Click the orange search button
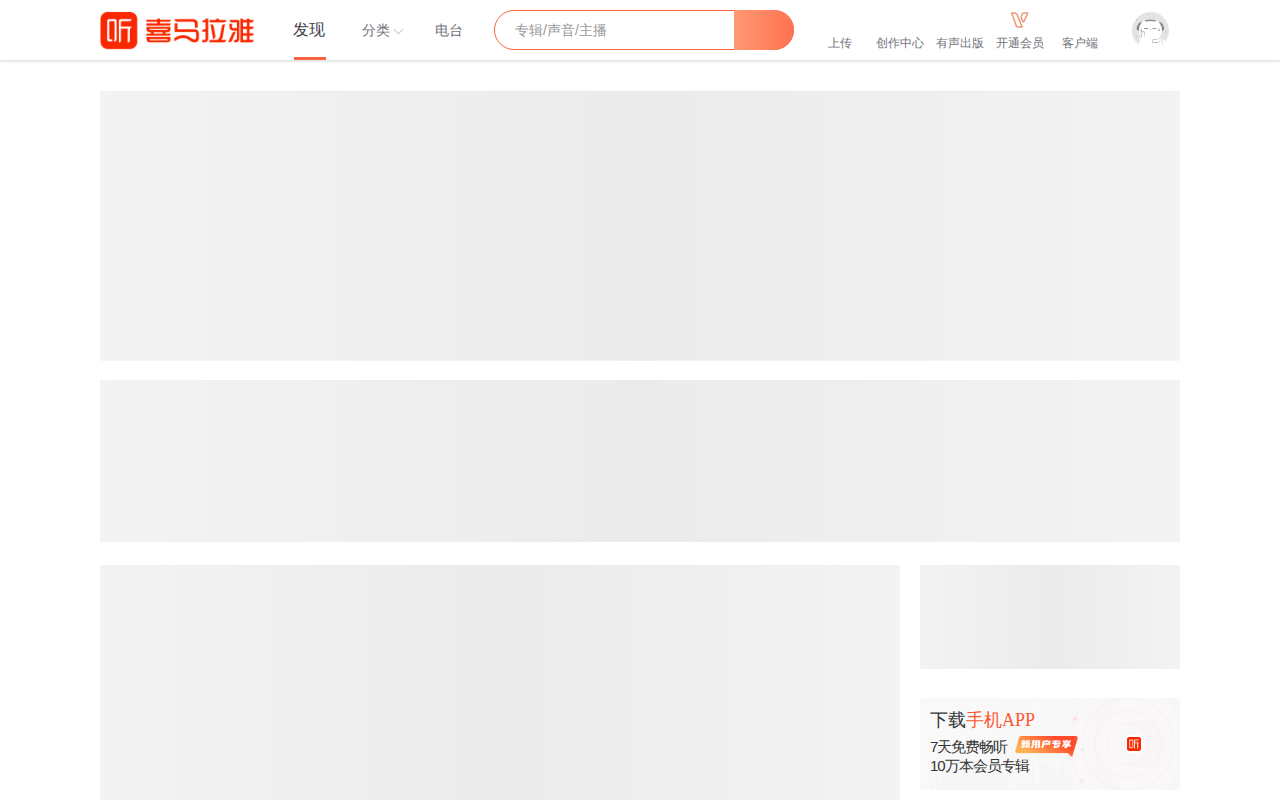The image size is (1280, 800). (x=764, y=30)
